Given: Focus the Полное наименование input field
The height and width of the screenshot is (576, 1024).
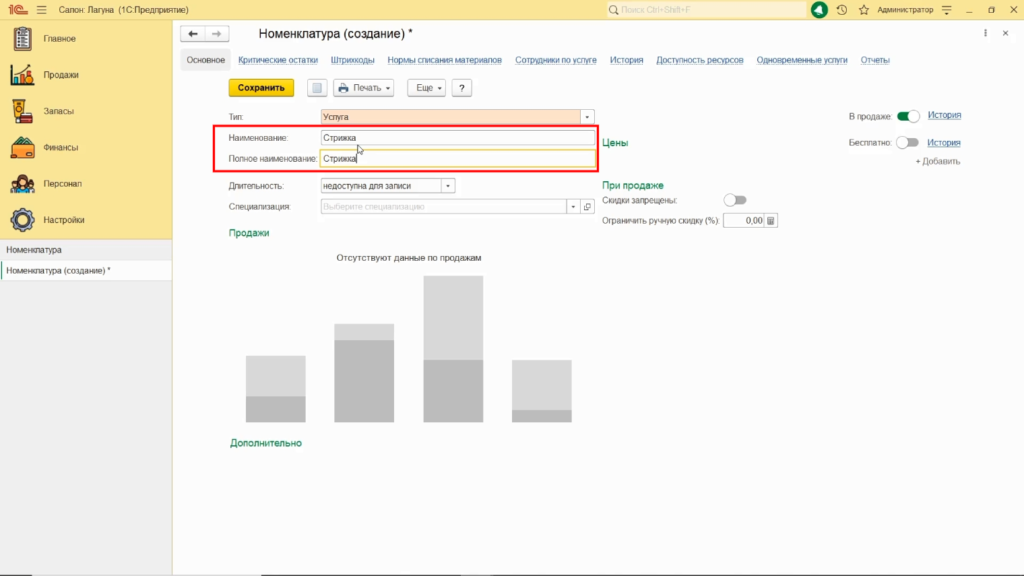Looking at the screenshot, I should tap(458, 159).
